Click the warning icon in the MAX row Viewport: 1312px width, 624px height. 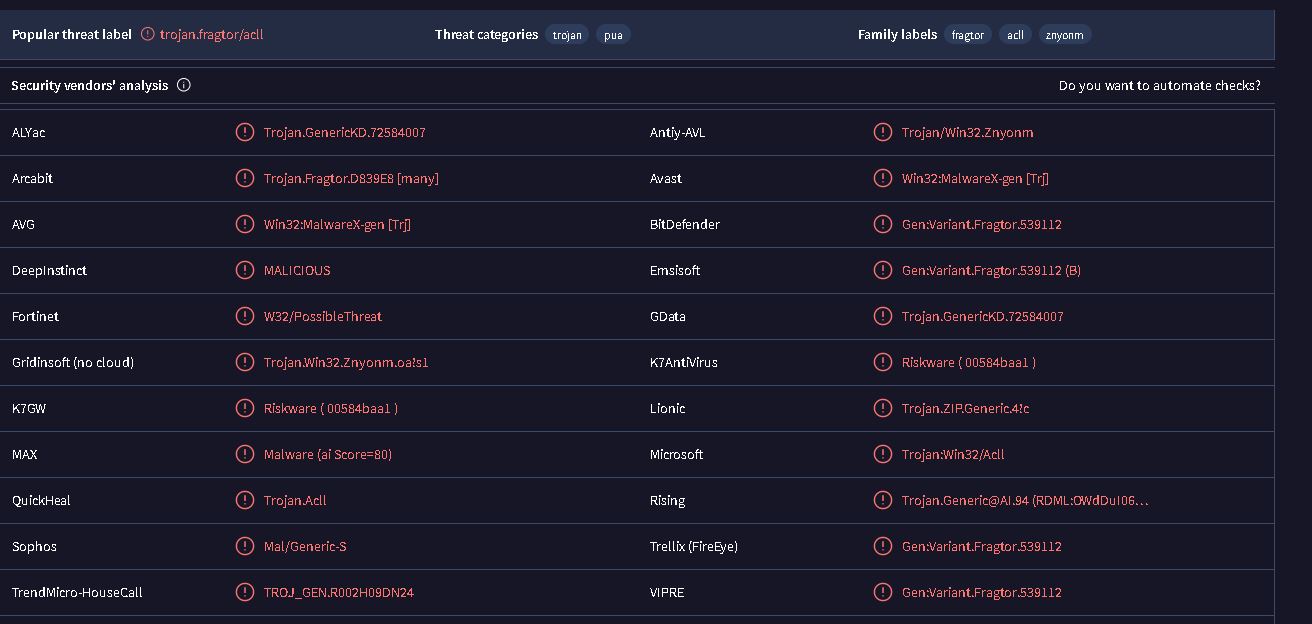coord(245,454)
